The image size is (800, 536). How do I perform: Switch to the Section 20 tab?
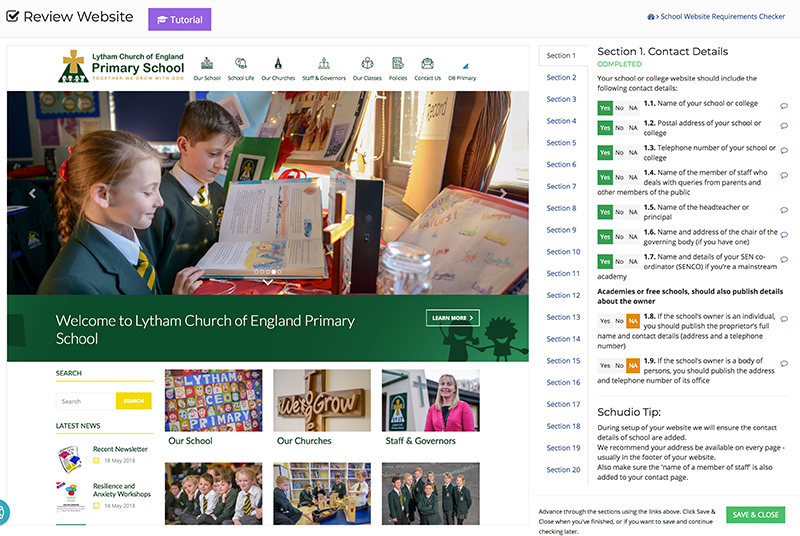(x=563, y=470)
